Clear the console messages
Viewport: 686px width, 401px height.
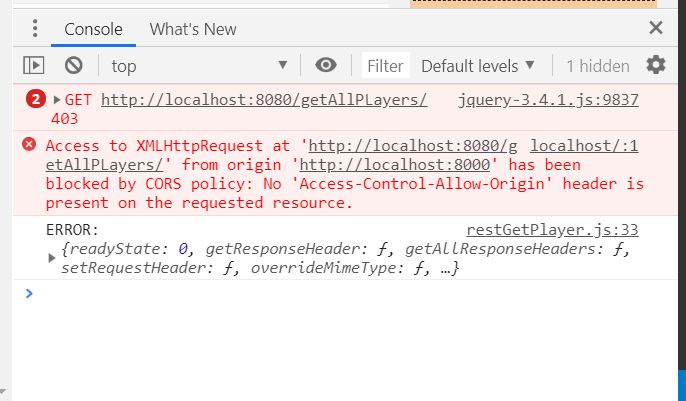(74, 66)
